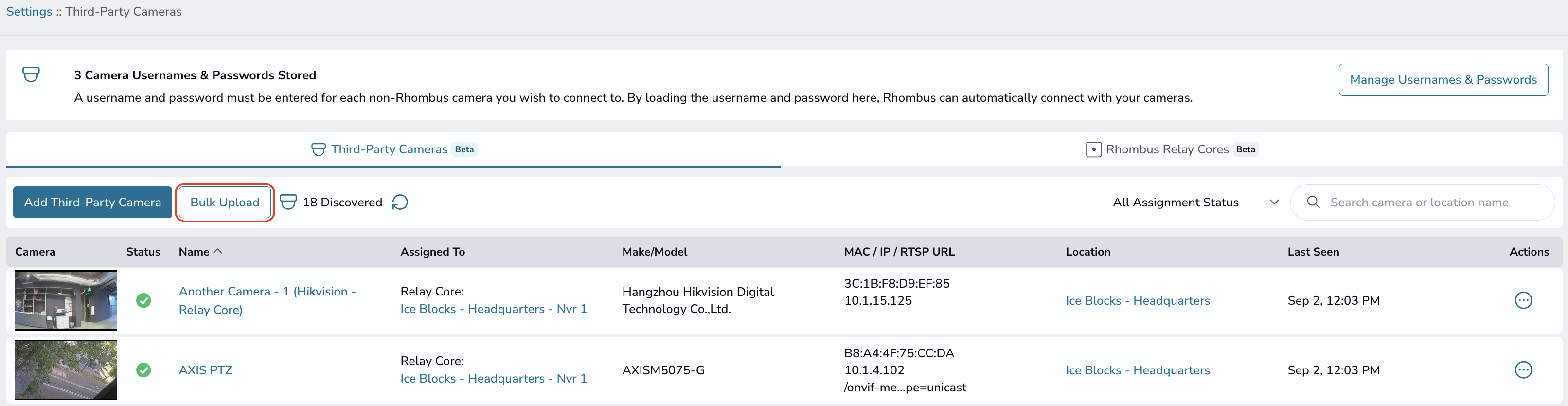Click MAC / IP / RTSP URL header
The height and width of the screenshot is (406, 1568).
coord(899,252)
